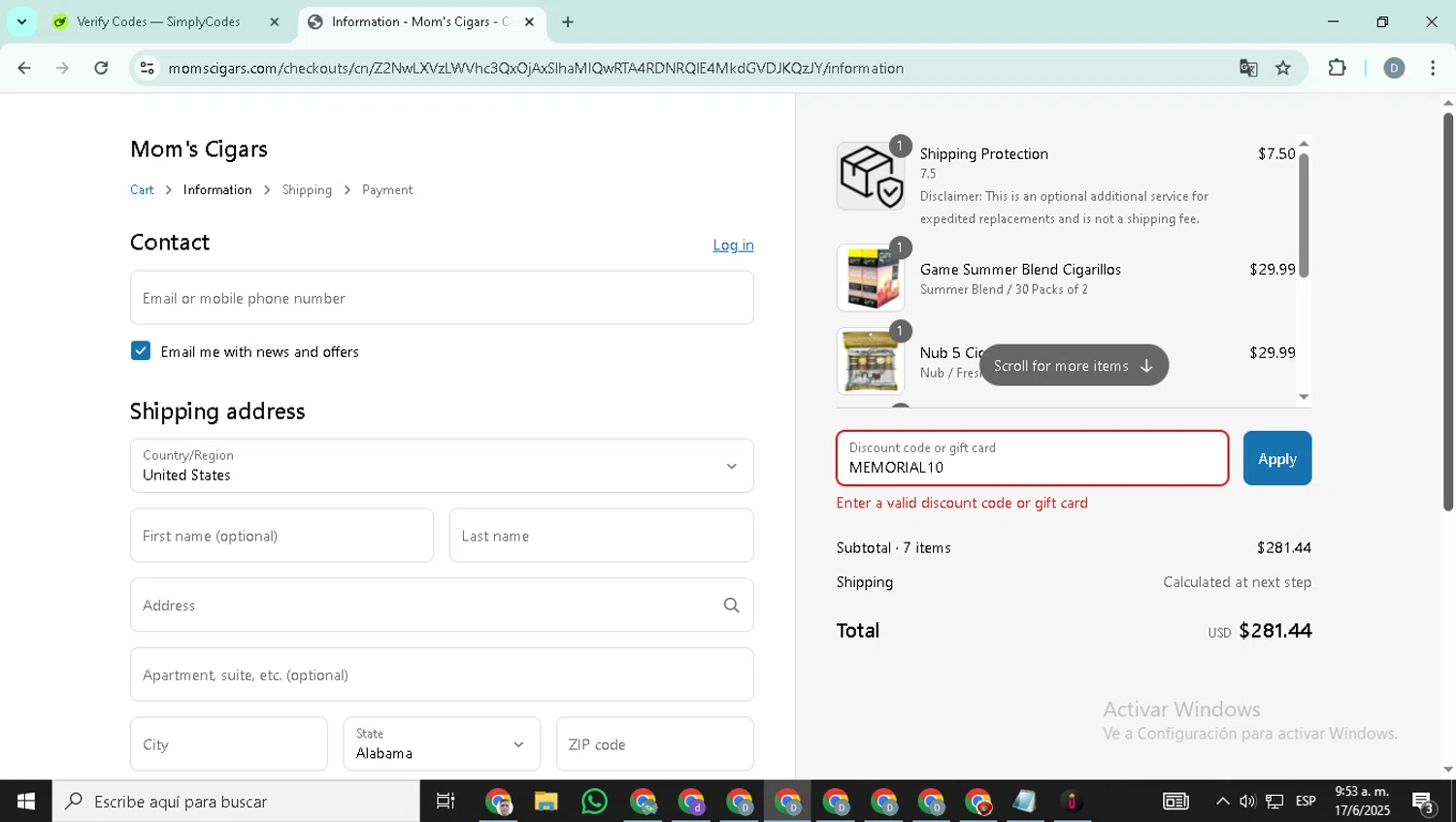Image resolution: width=1456 pixels, height=822 pixels.
Task: Open File Explorer from the taskbar
Action: (x=546, y=802)
